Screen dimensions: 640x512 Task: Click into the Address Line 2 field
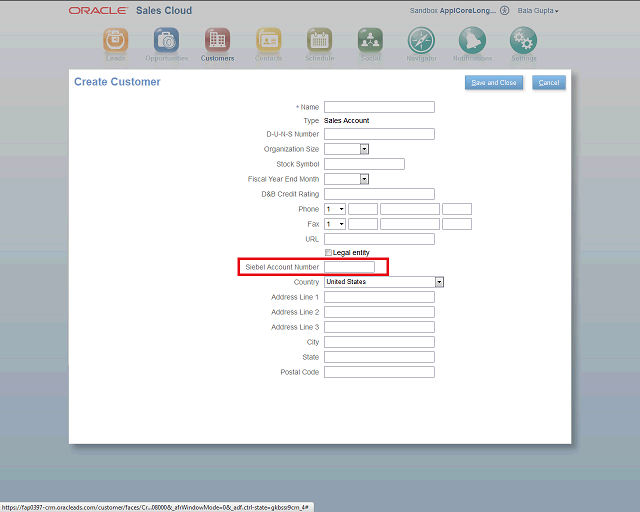pyautogui.click(x=379, y=312)
